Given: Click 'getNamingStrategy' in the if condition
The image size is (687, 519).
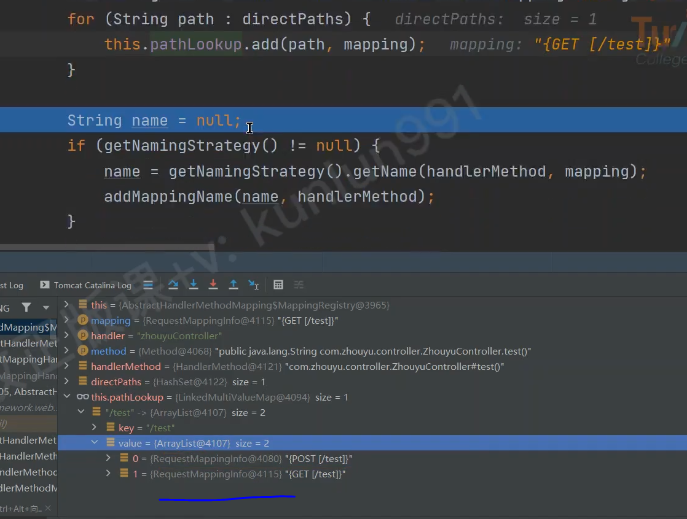Looking at the screenshot, I should 182,145.
